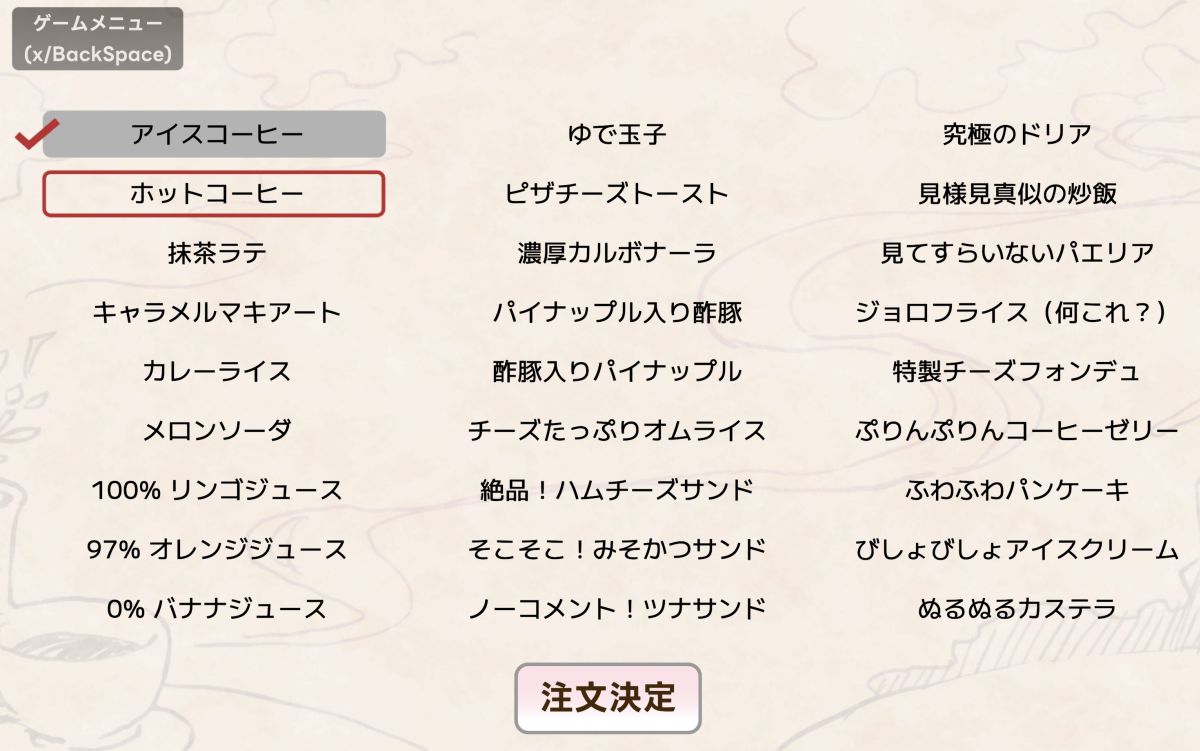Toggle メロンソーダ selection
Image resolution: width=1200 pixels, height=751 pixels.
coord(217,431)
